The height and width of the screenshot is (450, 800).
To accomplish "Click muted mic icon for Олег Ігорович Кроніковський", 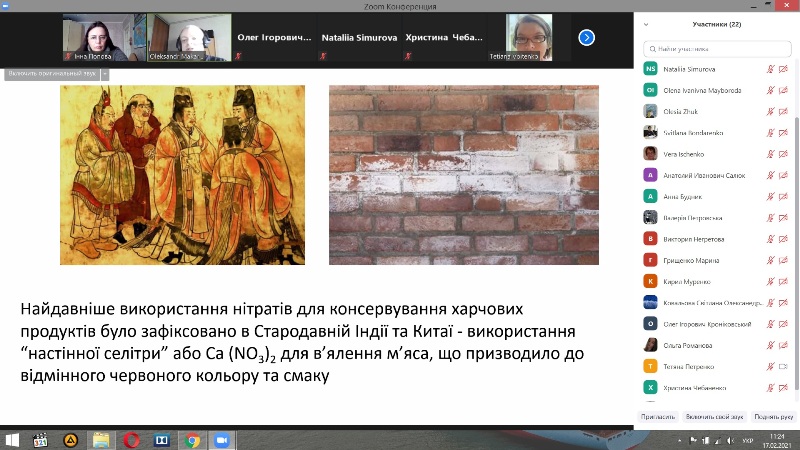I will coord(770,324).
